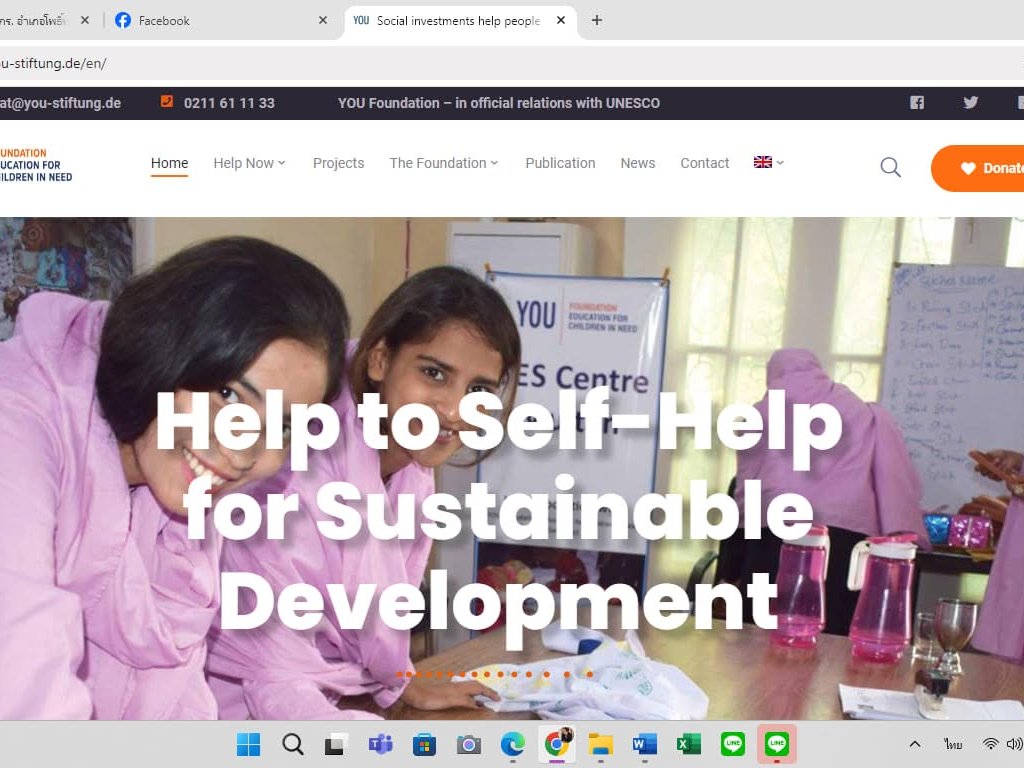Open the News menu item

(637, 163)
